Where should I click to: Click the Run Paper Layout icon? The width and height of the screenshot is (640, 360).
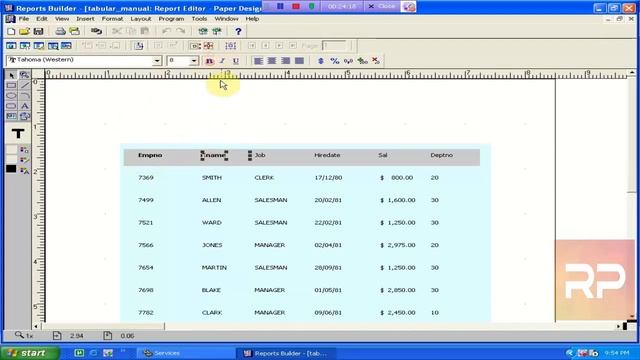tap(203, 31)
